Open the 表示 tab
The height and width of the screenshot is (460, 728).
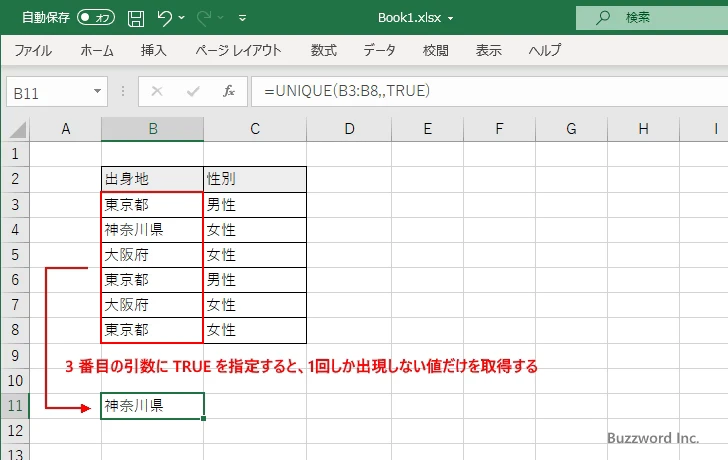(x=488, y=50)
